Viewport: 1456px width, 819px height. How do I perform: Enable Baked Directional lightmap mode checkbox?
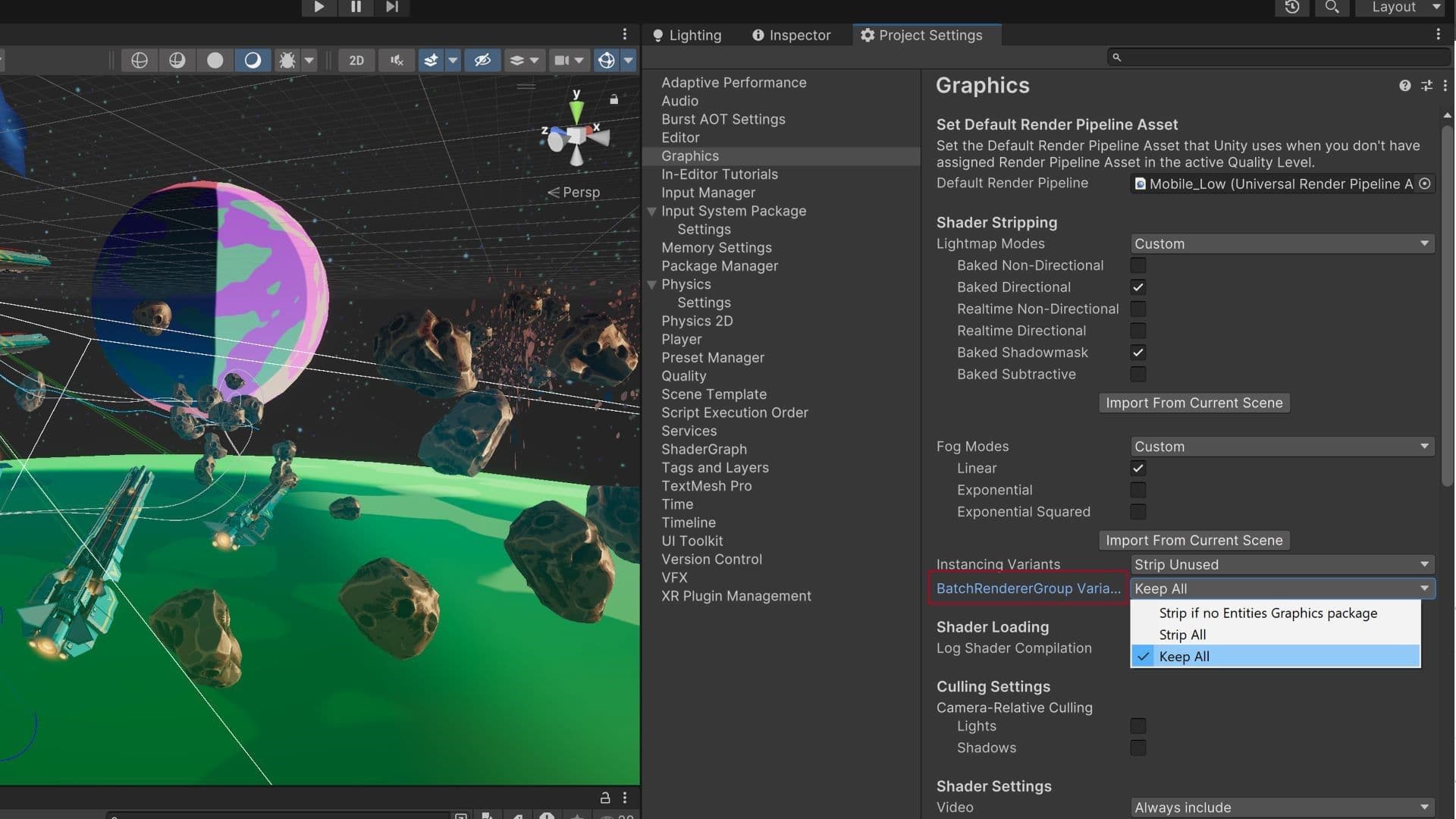point(1137,287)
